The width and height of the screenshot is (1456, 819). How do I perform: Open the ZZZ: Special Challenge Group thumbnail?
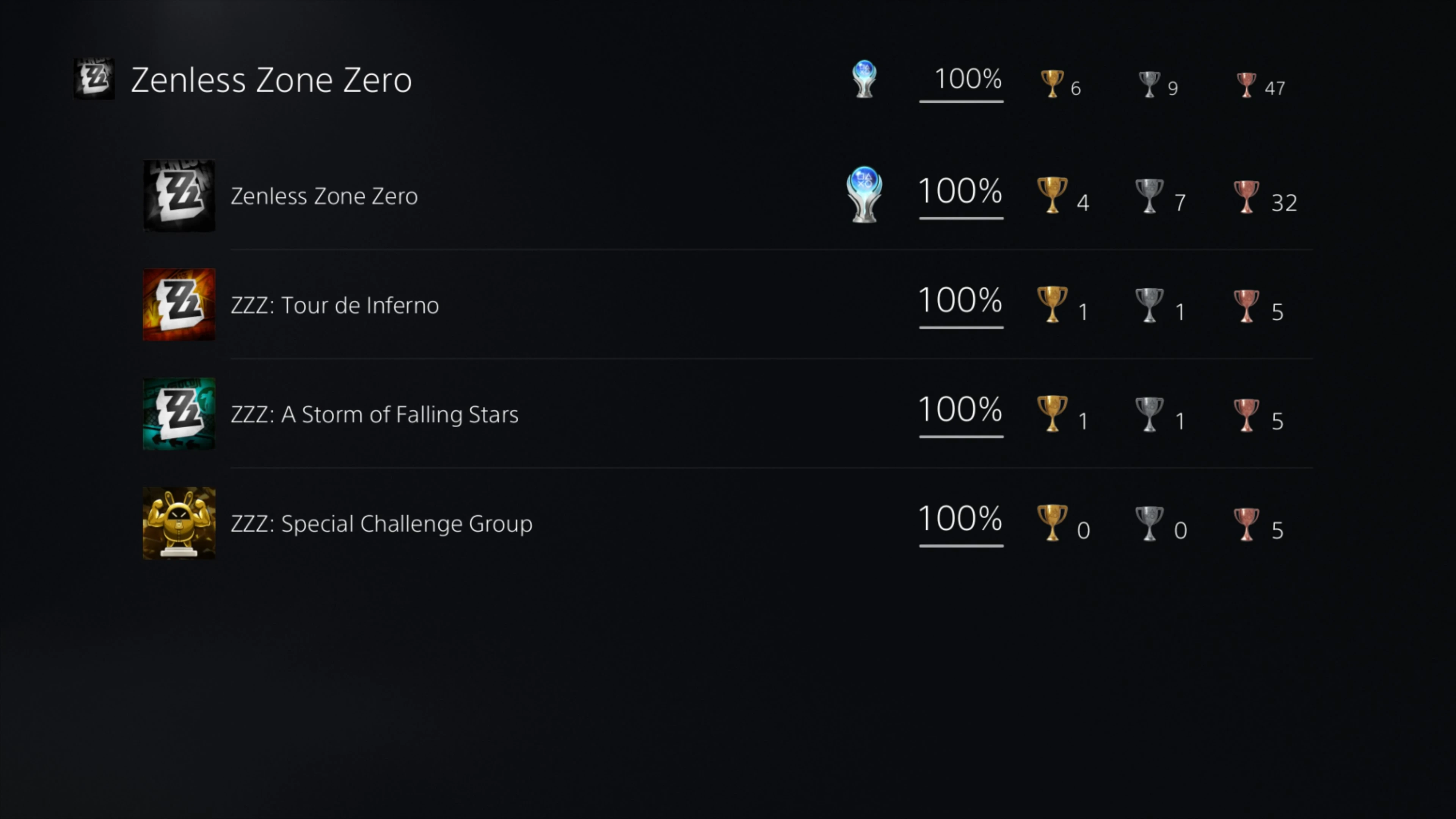[179, 523]
